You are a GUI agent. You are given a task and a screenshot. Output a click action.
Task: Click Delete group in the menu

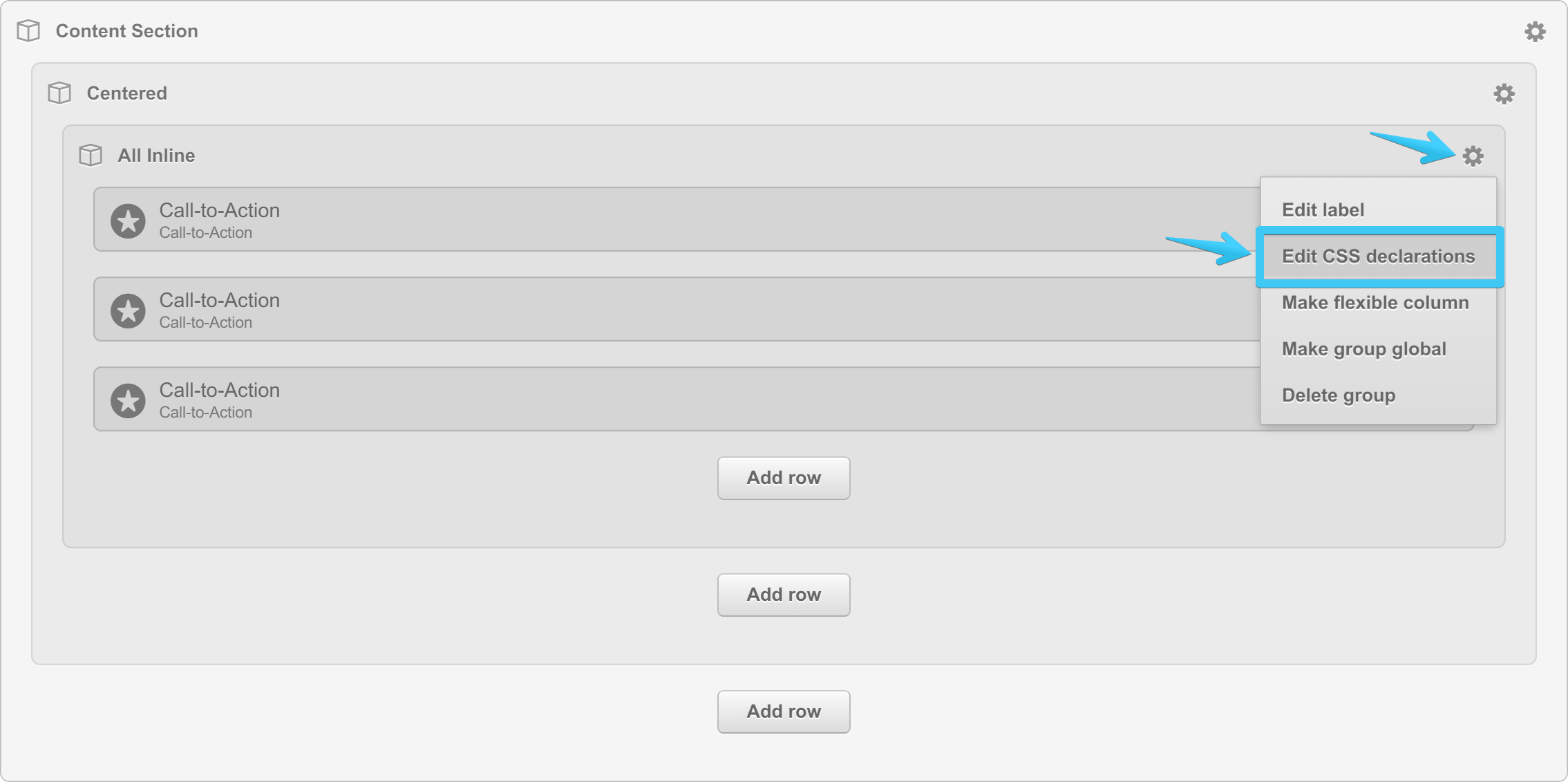(x=1338, y=395)
